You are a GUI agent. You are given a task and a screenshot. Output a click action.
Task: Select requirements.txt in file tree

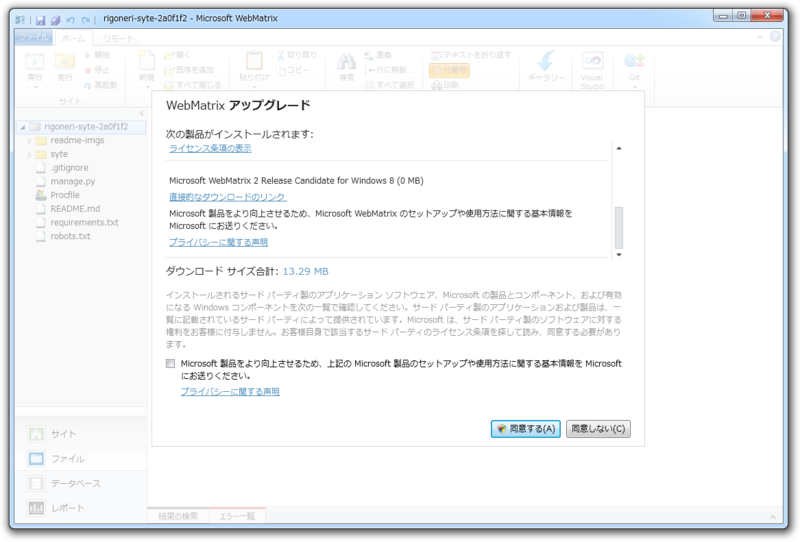[84, 223]
